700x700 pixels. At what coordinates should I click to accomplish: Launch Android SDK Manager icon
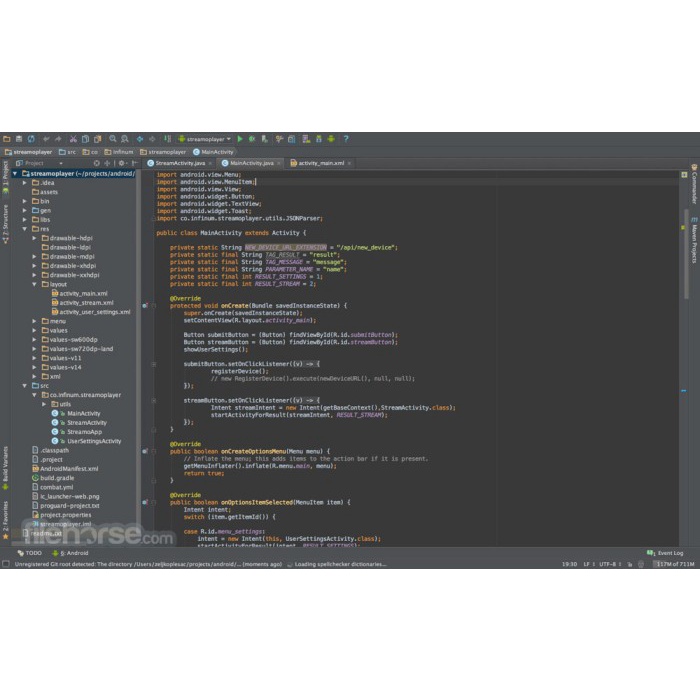point(319,139)
